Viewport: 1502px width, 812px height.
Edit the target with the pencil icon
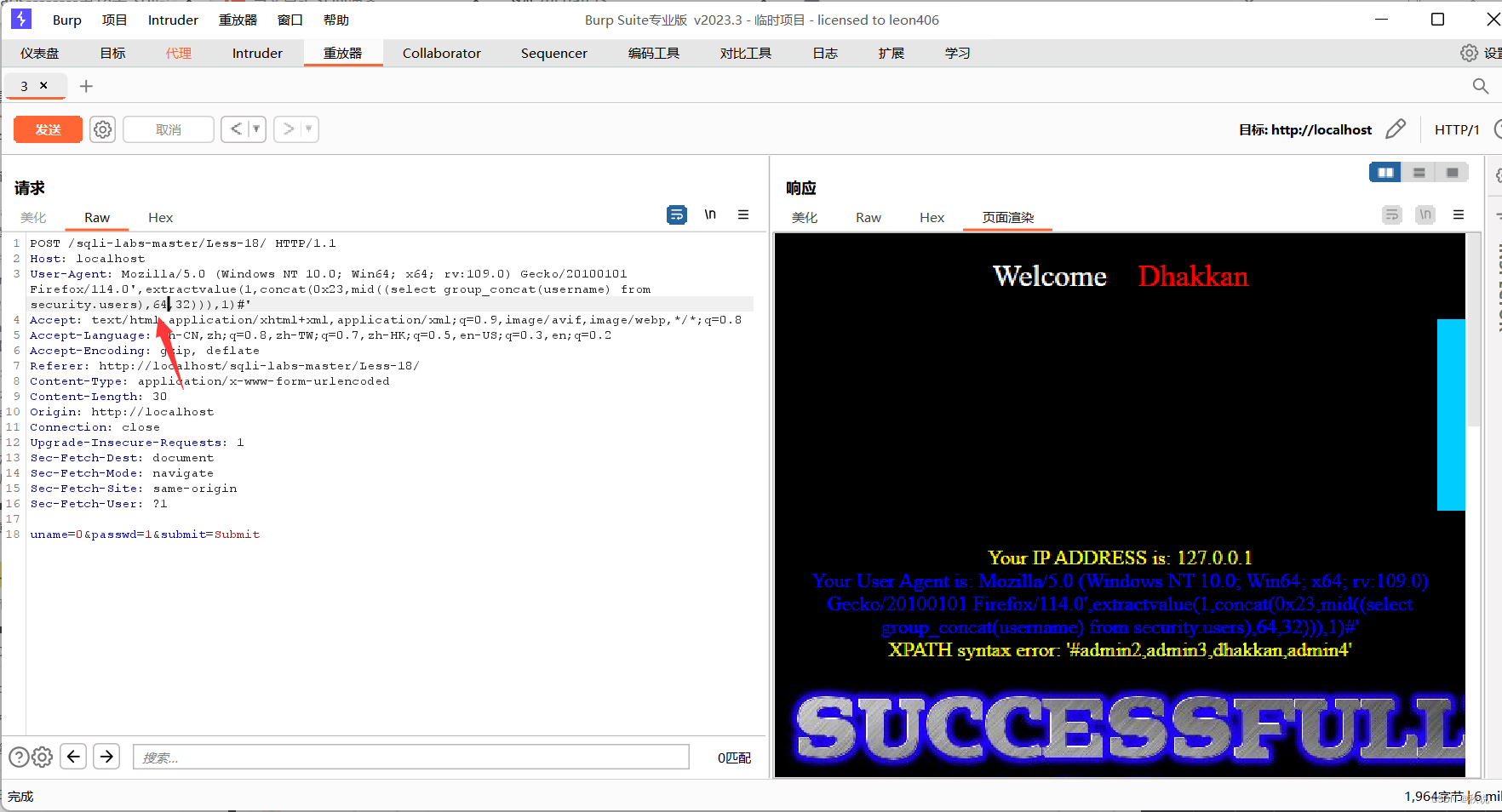pyautogui.click(x=1396, y=129)
